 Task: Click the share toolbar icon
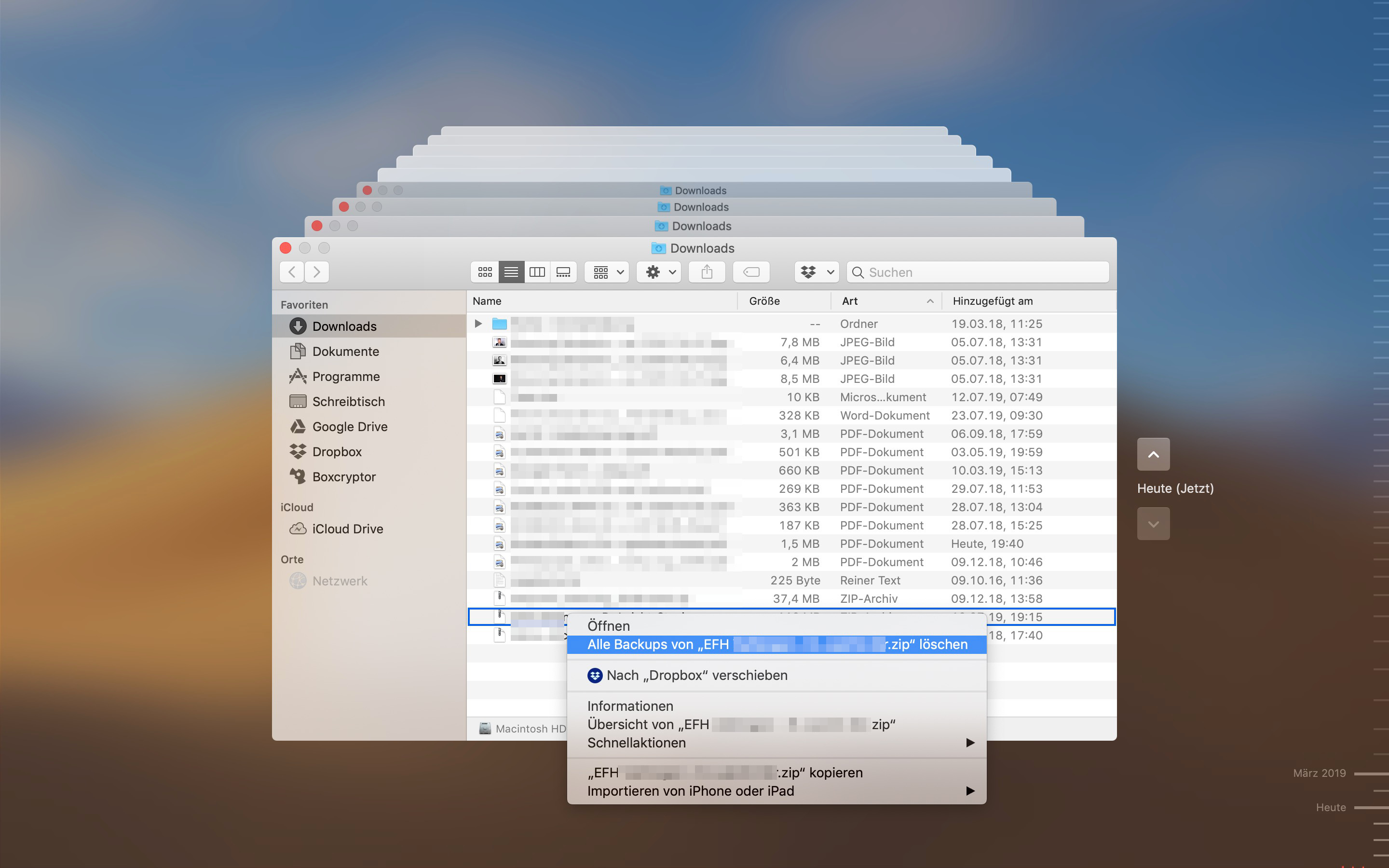pos(707,272)
